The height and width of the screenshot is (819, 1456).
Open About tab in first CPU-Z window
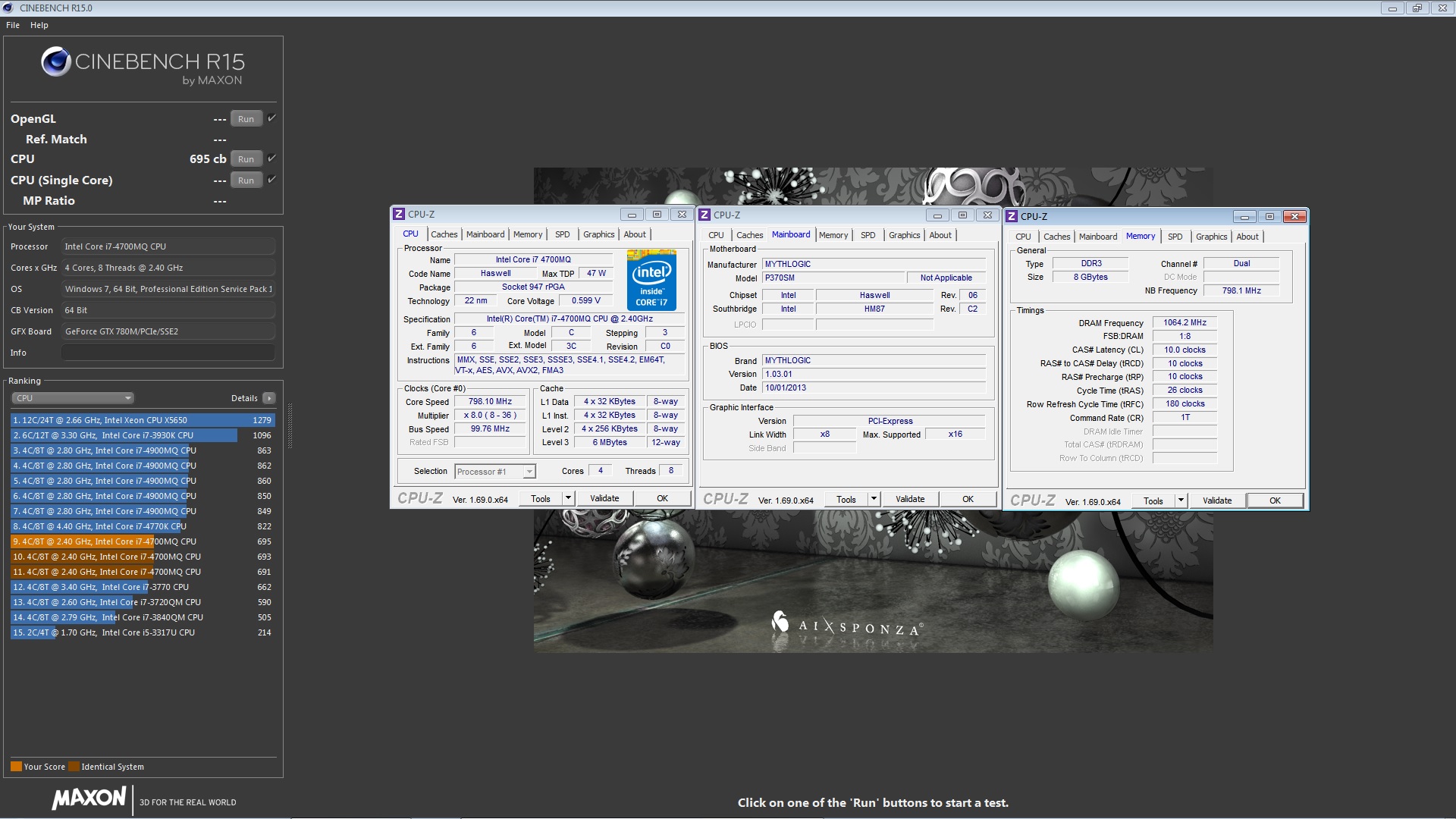tap(635, 234)
